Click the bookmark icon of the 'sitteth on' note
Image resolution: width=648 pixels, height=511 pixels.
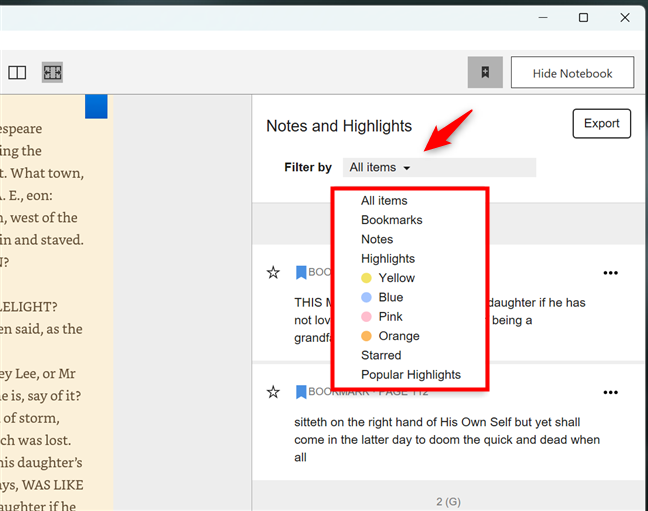coord(300,391)
